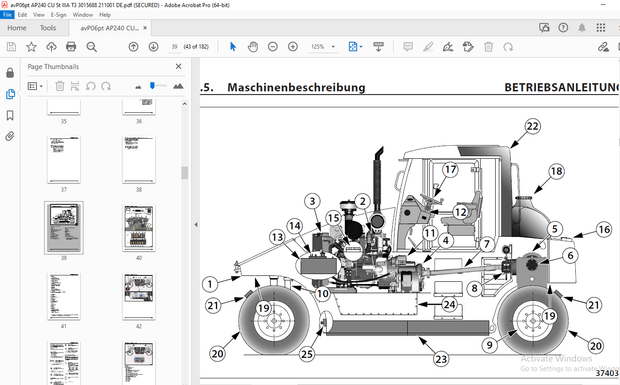
Task: Rotate pages counterclockwise in thumbnails panel
Action: pos(91,86)
